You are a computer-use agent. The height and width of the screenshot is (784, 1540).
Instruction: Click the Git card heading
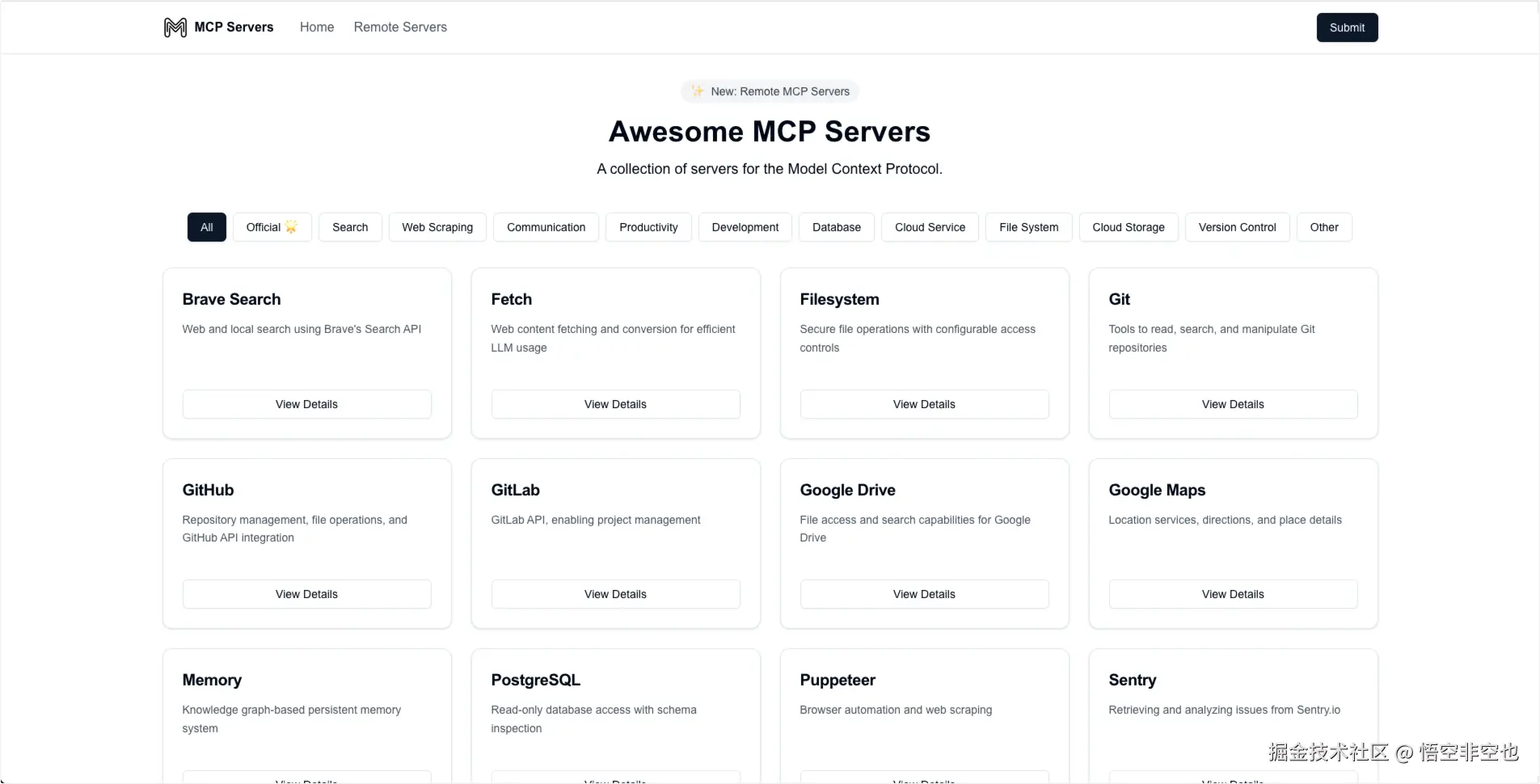point(1120,299)
